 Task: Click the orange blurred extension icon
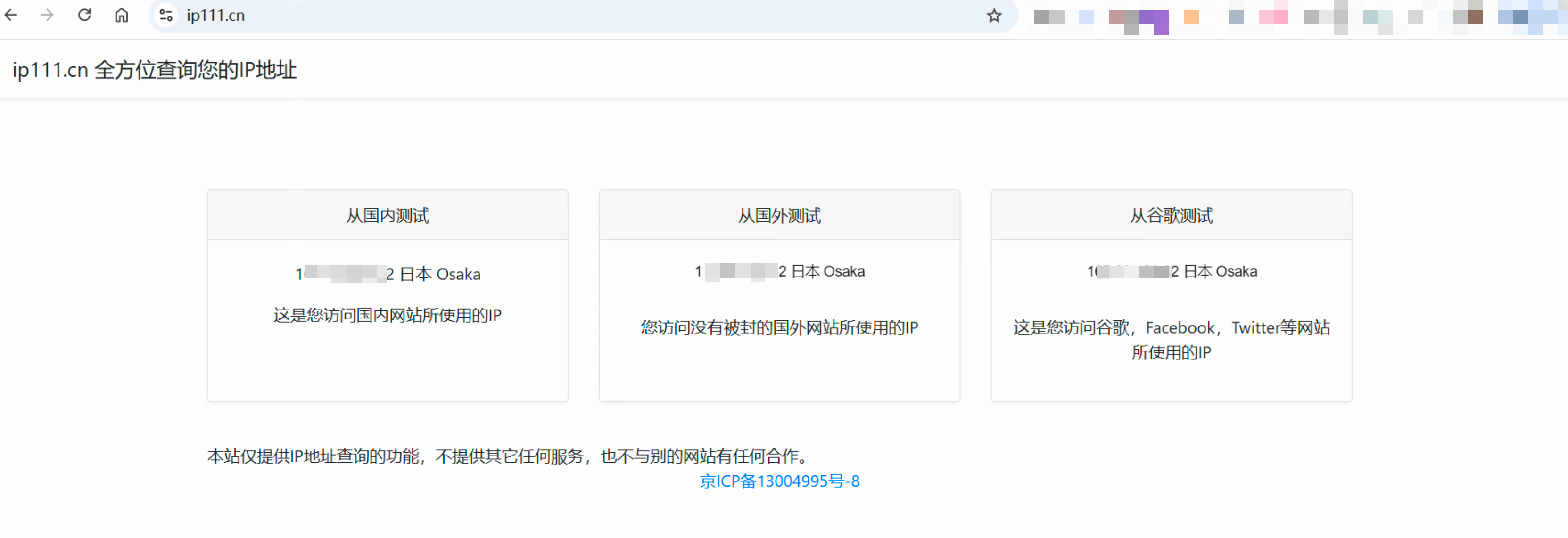tap(1191, 17)
